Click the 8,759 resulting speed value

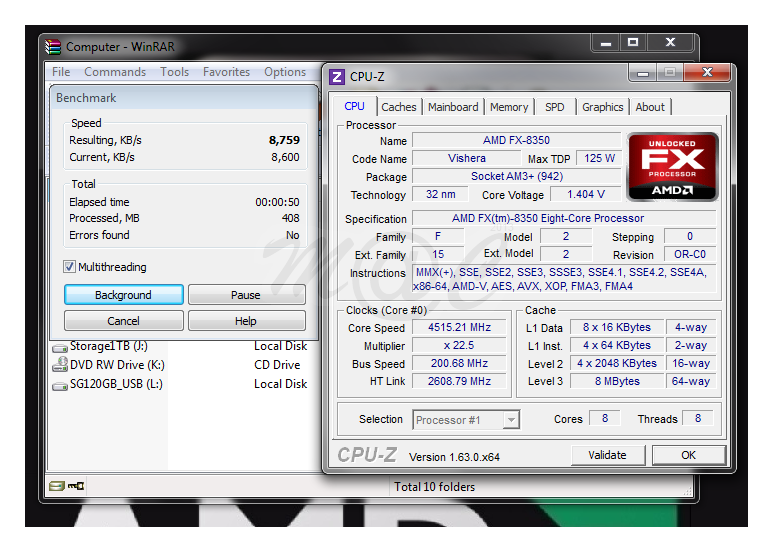tap(284, 140)
